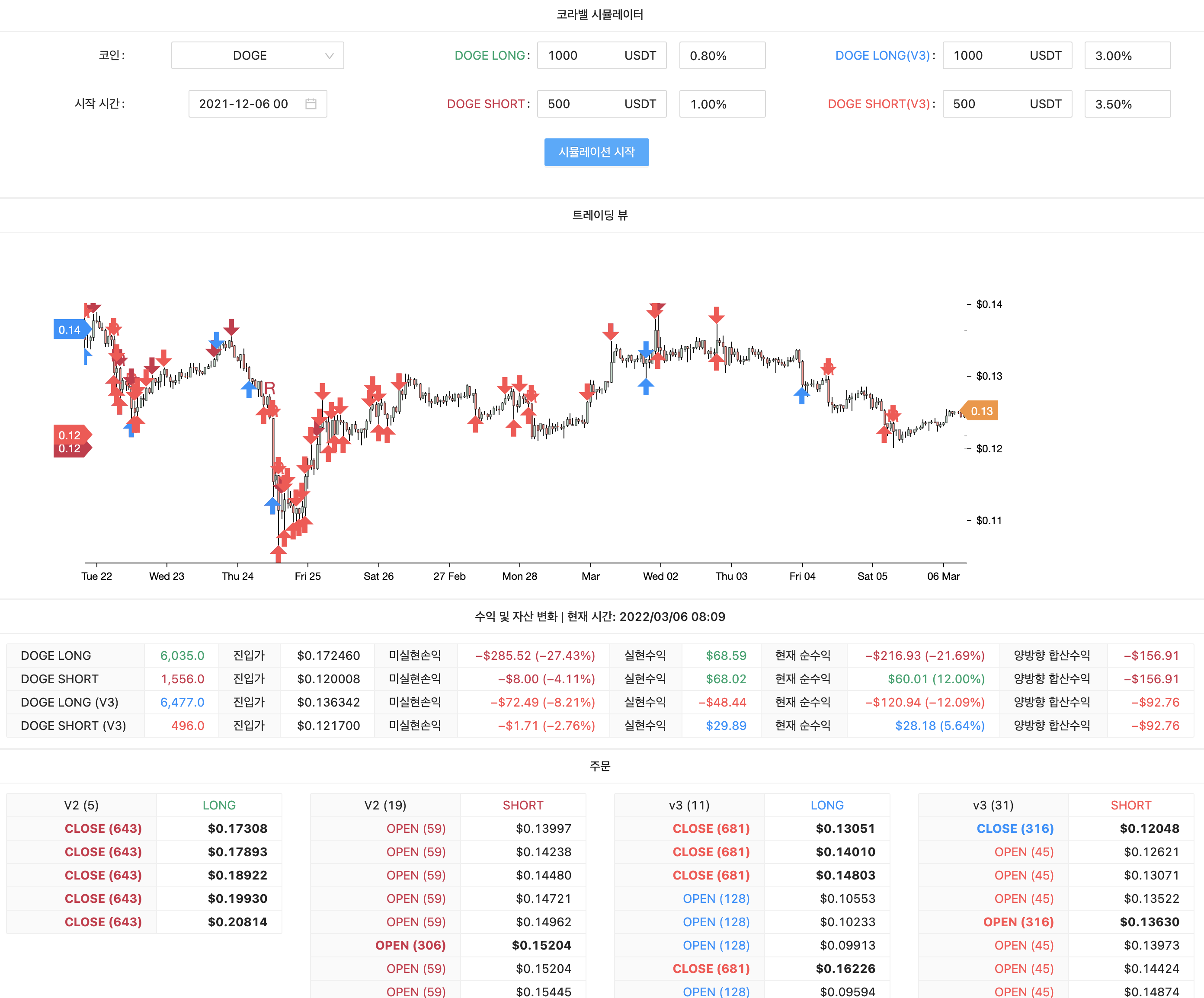The width and height of the screenshot is (1204, 998).
Task: Click the CLOSE (316) order at $0.12048
Action: (1015, 828)
